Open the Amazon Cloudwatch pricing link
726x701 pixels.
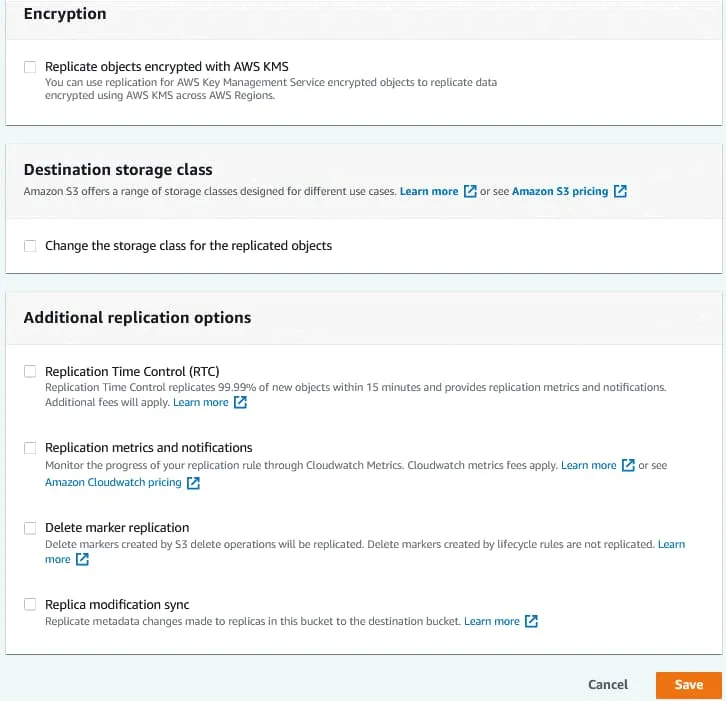click(x=113, y=482)
